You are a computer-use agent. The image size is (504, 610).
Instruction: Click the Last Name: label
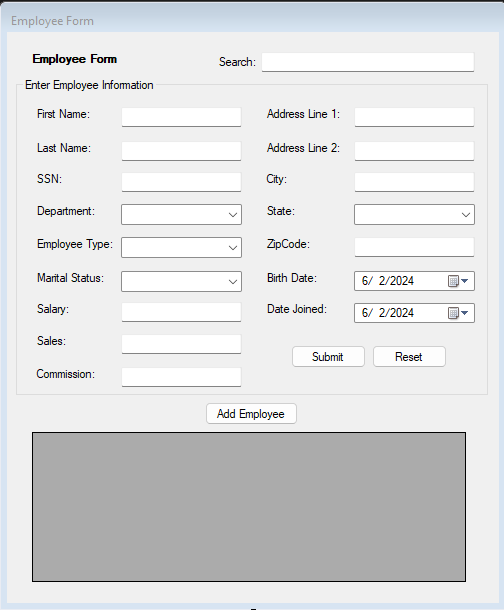coord(64,148)
